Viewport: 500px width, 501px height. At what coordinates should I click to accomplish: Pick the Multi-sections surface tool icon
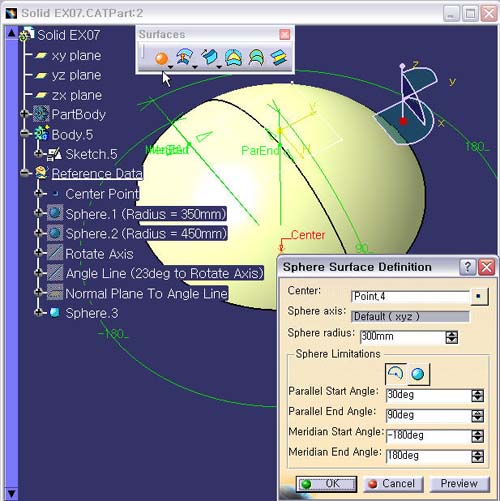point(256,57)
